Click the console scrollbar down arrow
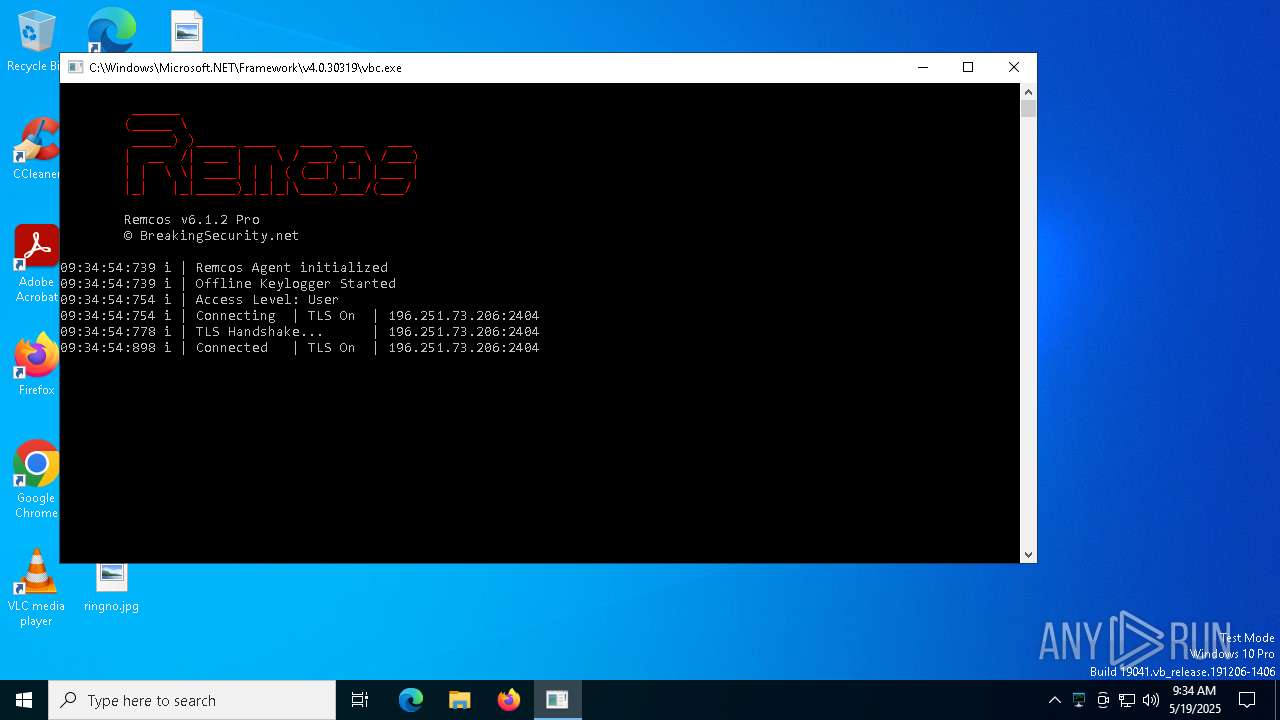The width and height of the screenshot is (1280, 720). pos(1028,554)
